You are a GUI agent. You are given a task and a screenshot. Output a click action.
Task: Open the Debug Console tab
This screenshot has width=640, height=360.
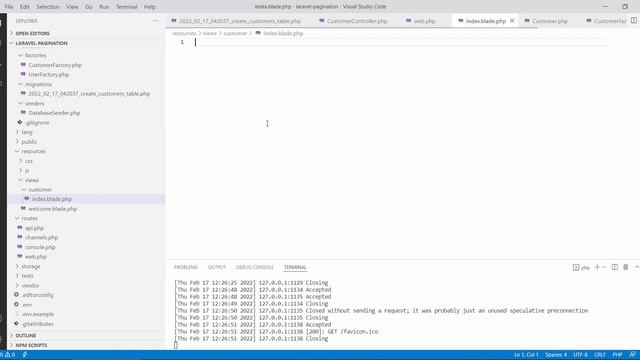pyautogui.click(x=255, y=267)
